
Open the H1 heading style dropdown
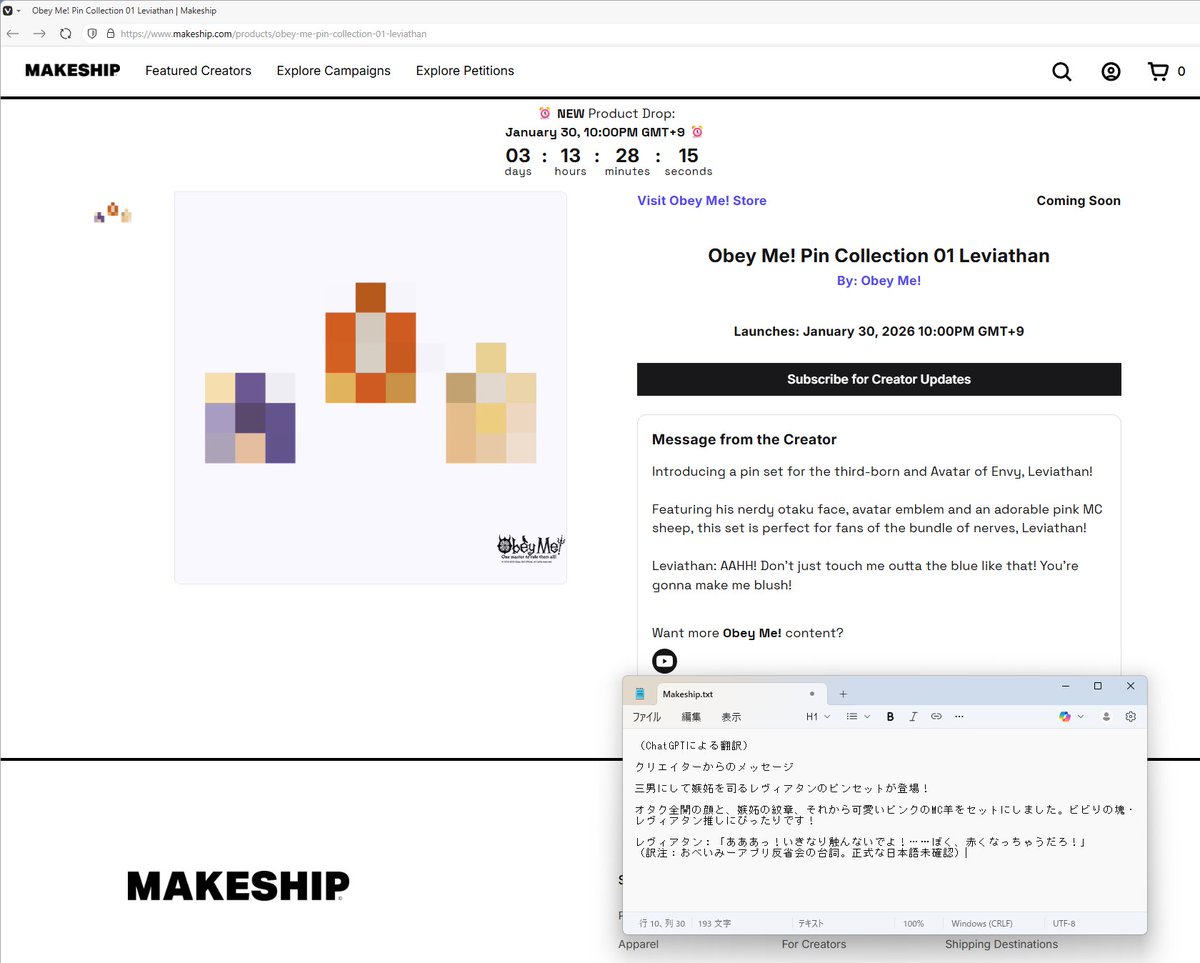pyautogui.click(x=817, y=716)
